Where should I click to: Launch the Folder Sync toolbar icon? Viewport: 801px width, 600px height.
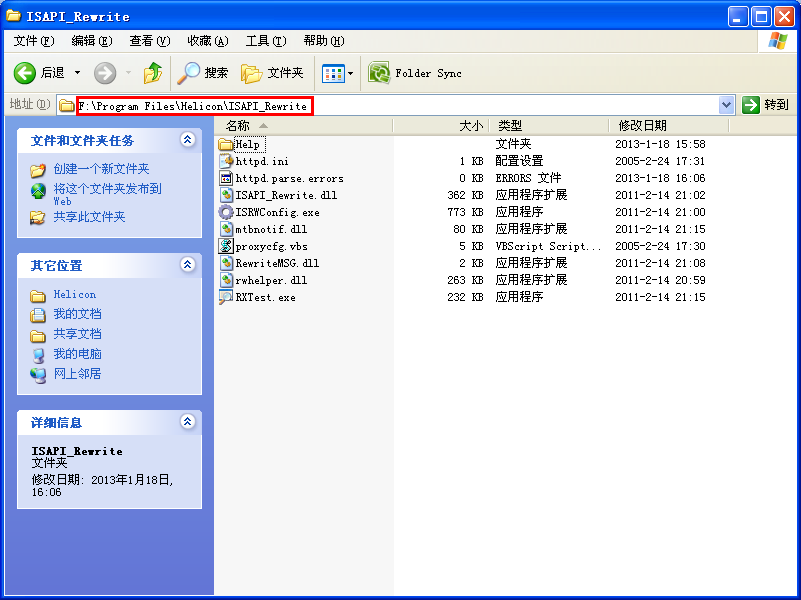click(379, 73)
